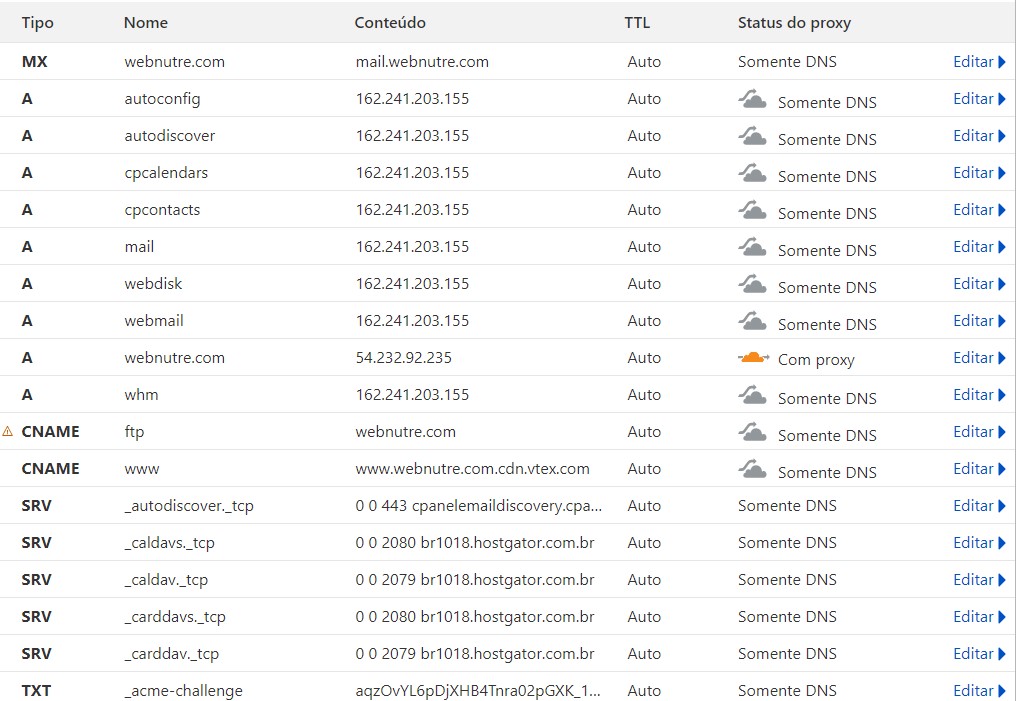Expand Editar for the _acme-challenge TXT record

[x=978, y=690]
